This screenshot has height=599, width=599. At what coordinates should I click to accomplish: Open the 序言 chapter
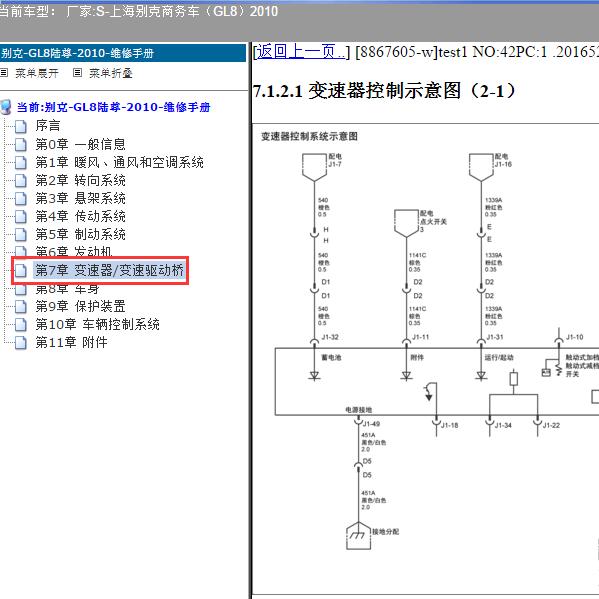(x=48, y=126)
